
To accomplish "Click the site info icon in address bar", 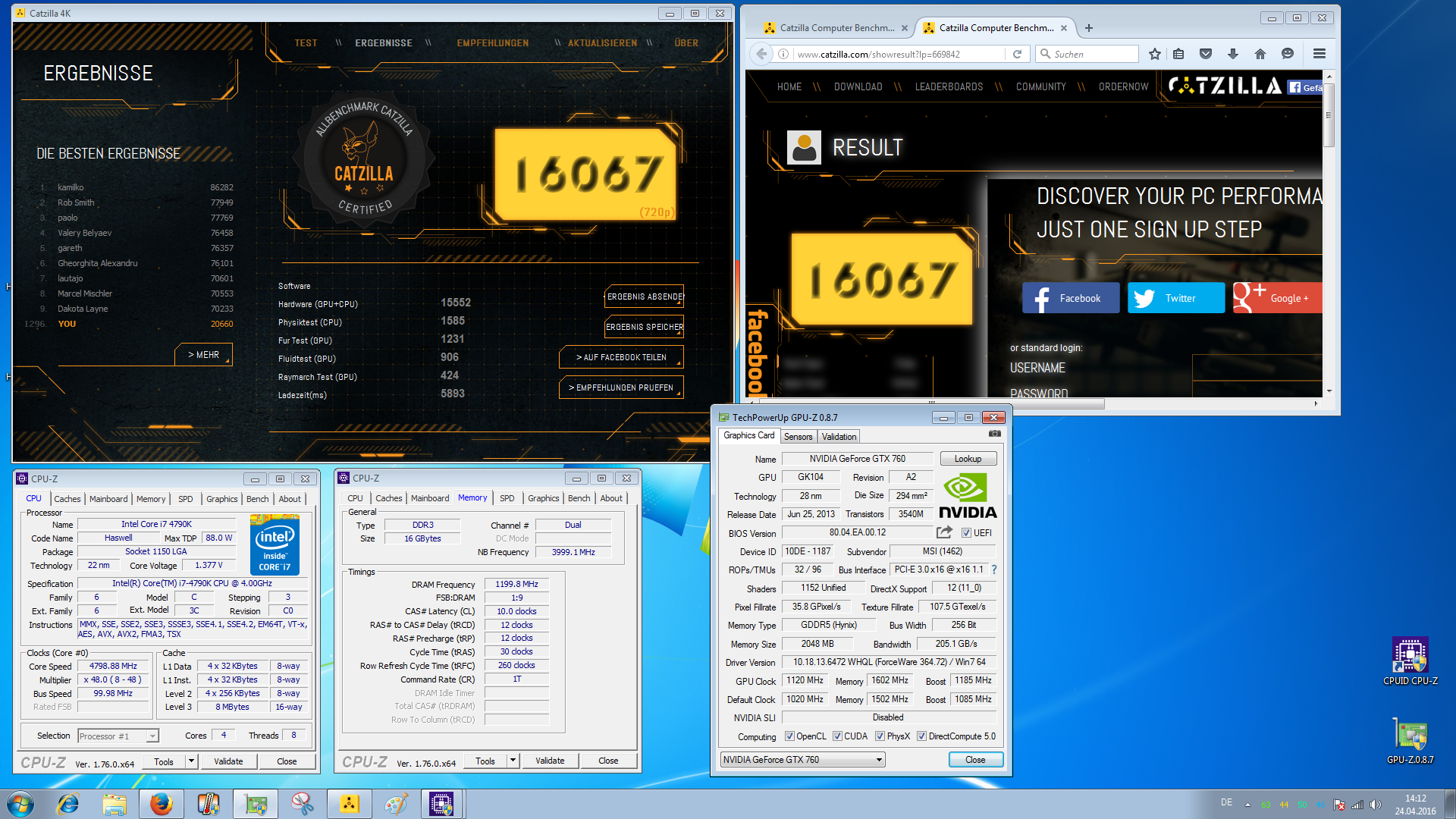I will point(783,54).
